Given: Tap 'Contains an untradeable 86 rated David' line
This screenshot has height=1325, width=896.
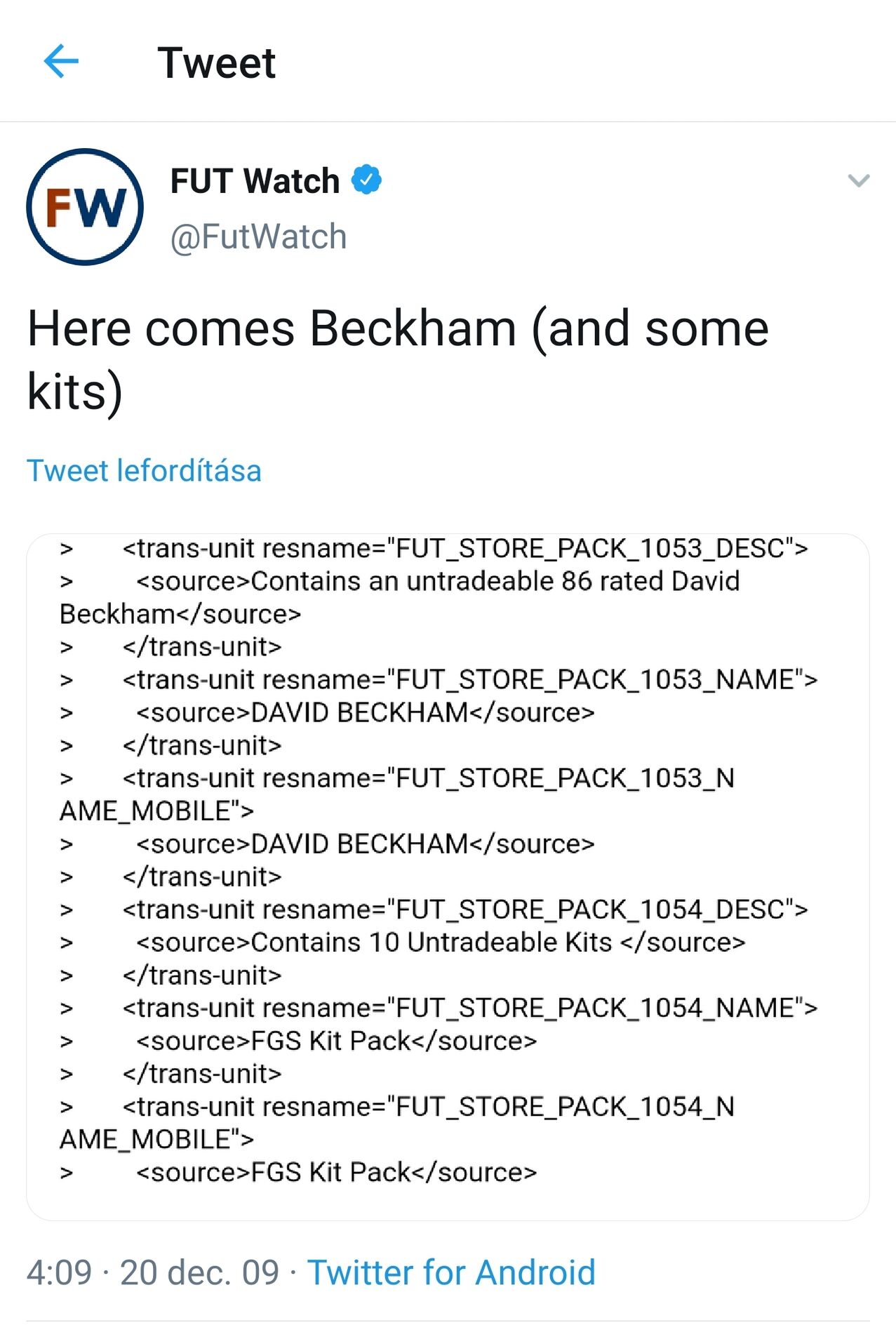Looking at the screenshot, I should [437, 581].
